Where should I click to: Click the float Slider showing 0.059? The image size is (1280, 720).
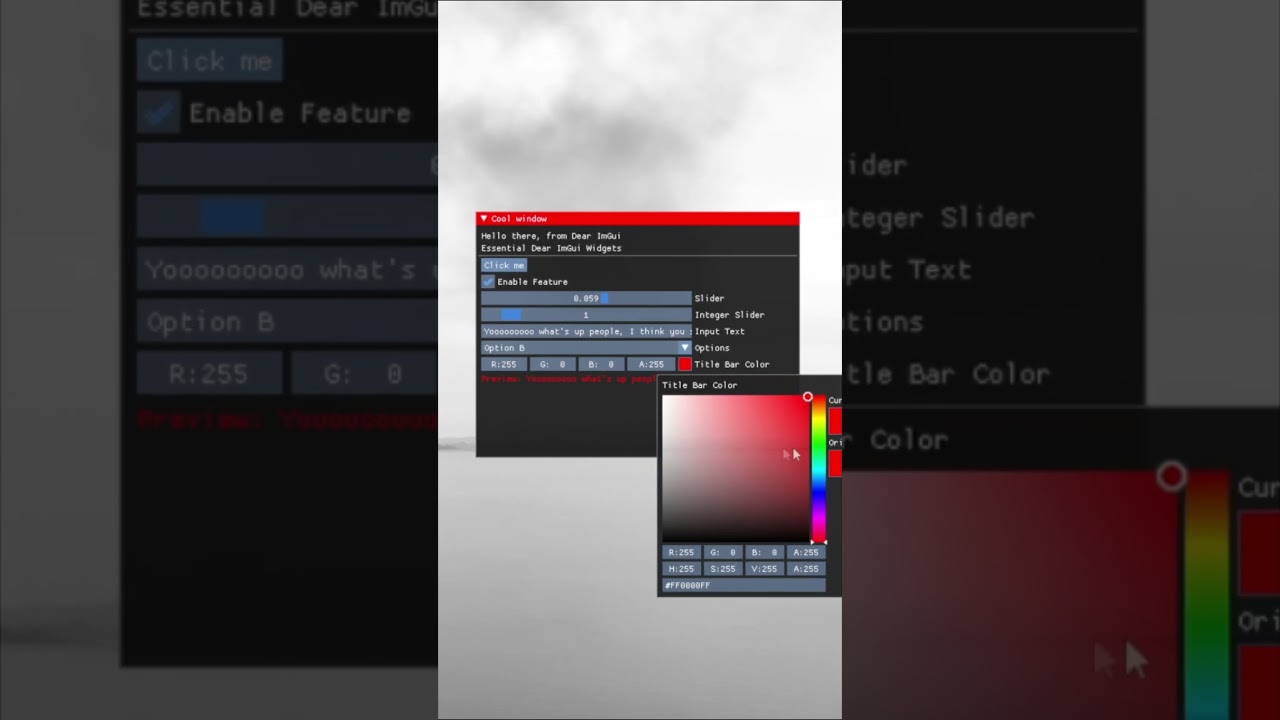[586, 298]
